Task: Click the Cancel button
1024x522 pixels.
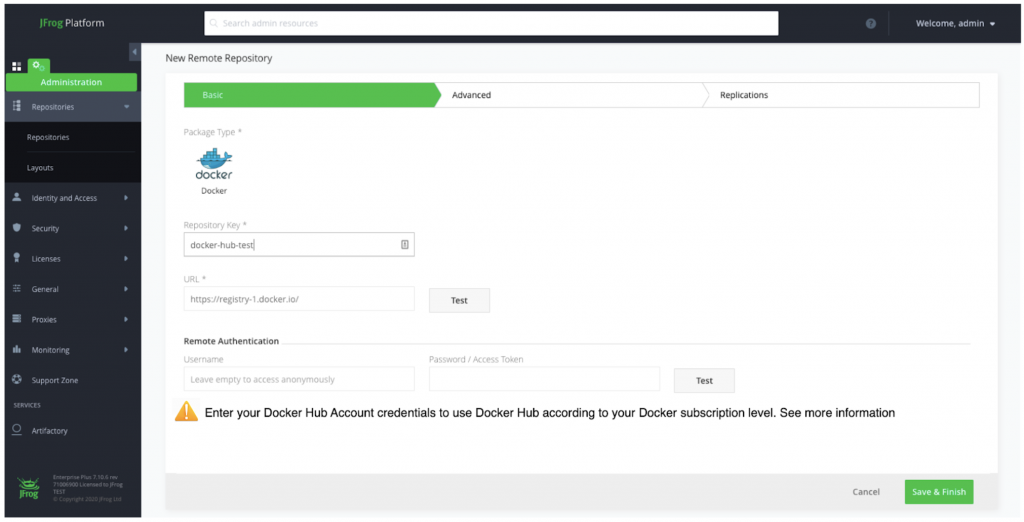Action: (x=866, y=492)
